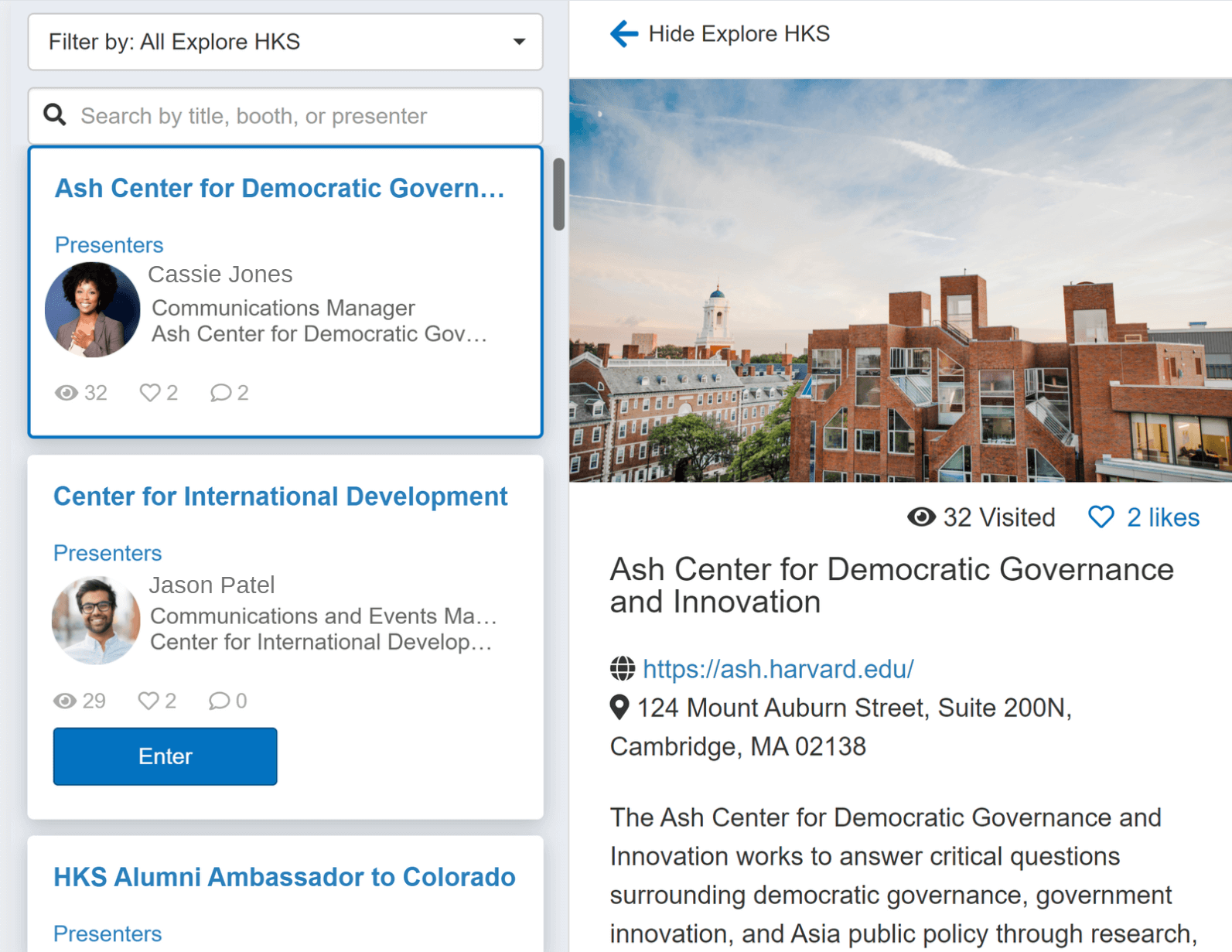
Task: Click comment bubble on Center for International Development card
Action: click(x=219, y=701)
